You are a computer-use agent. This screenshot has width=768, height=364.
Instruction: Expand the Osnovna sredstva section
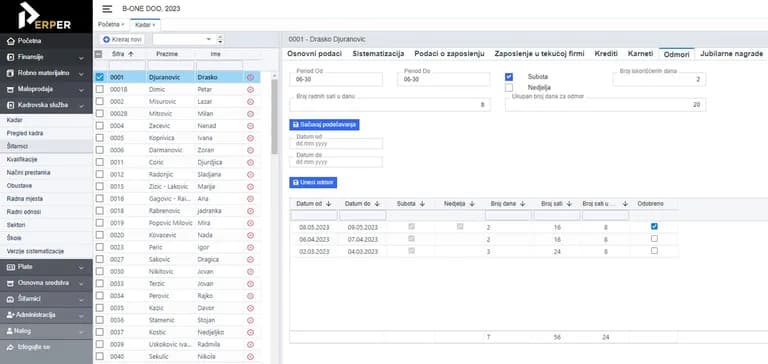click(46, 283)
